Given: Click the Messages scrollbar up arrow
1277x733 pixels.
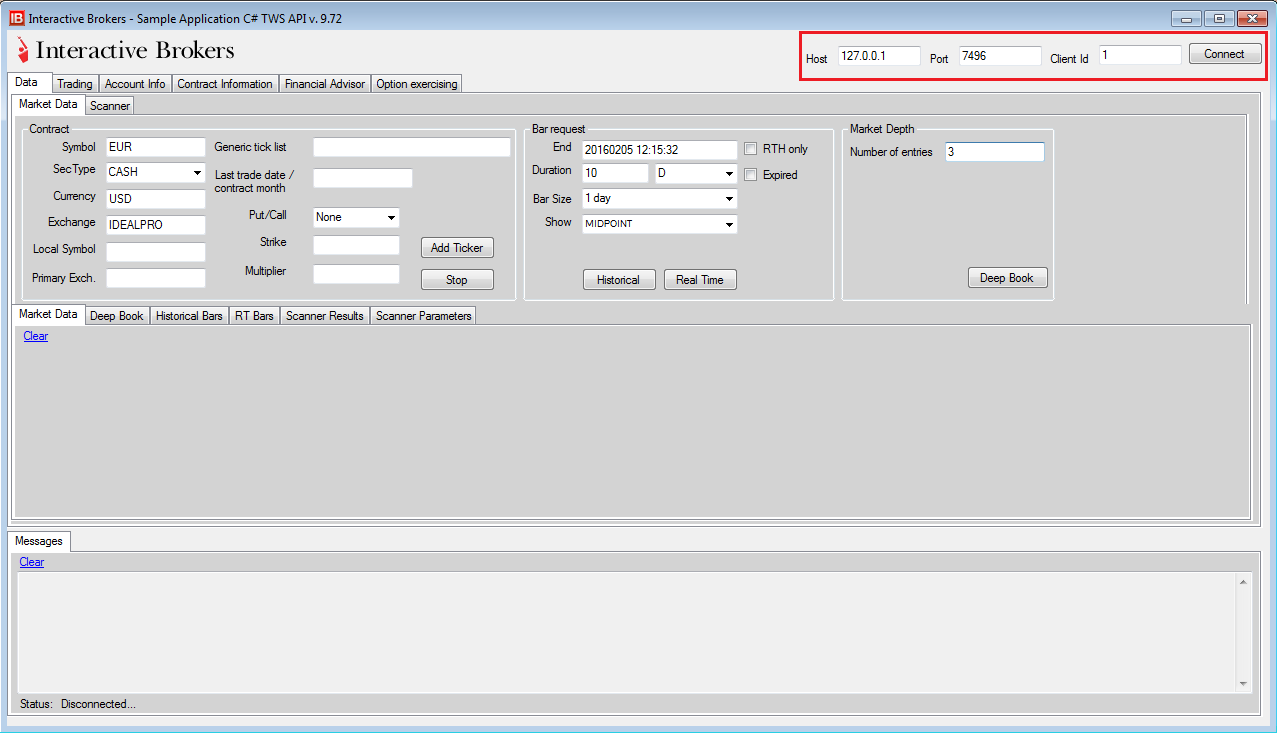Looking at the screenshot, I should click(1244, 582).
